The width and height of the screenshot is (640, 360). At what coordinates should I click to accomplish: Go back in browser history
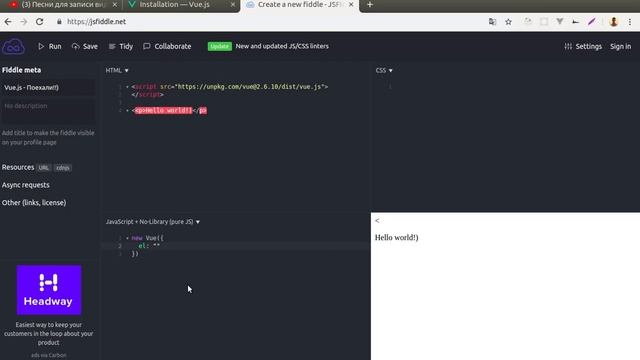click(8, 22)
